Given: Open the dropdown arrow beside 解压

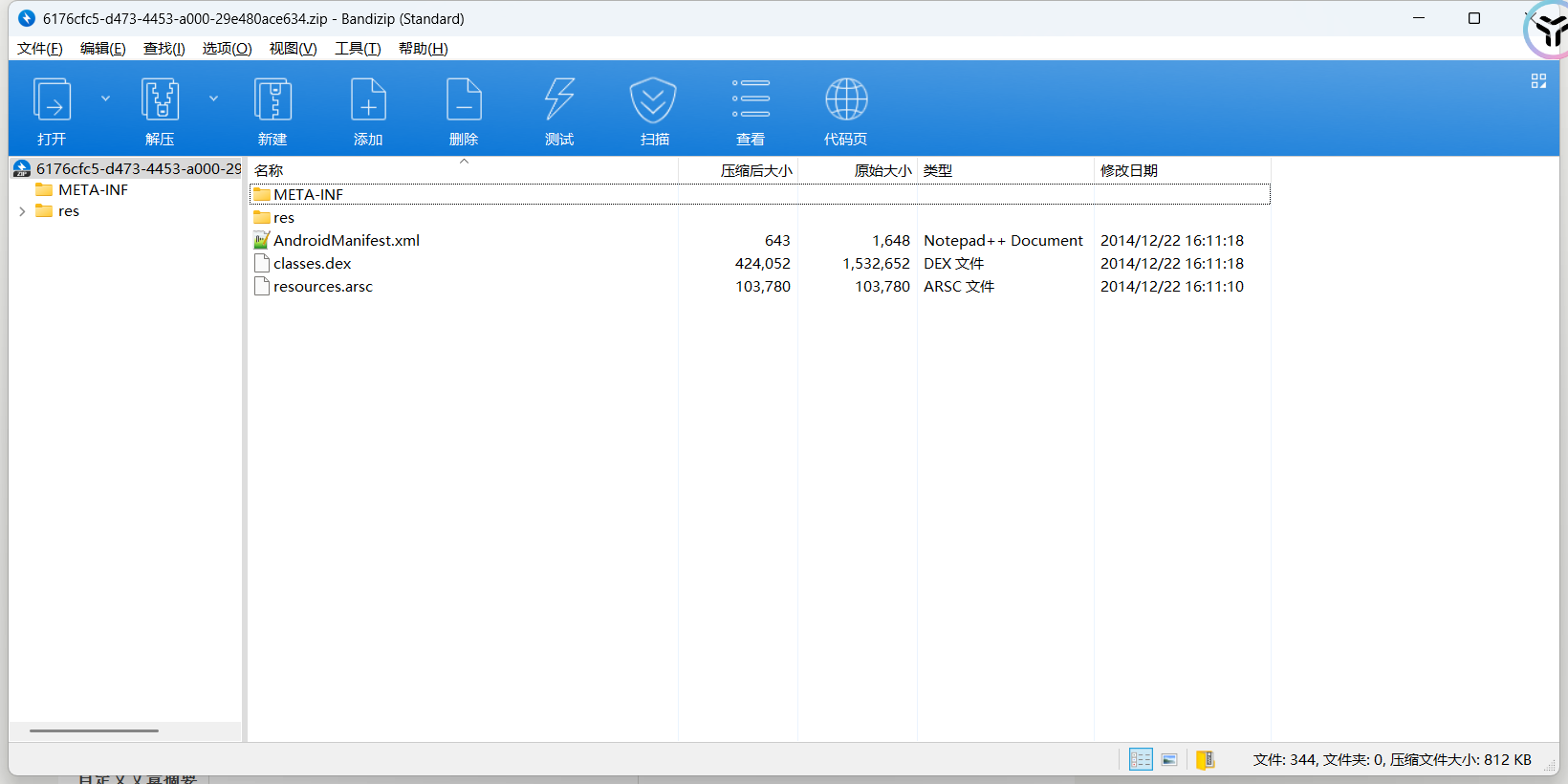Looking at the screenshot, I should click(x=213, y=98).
